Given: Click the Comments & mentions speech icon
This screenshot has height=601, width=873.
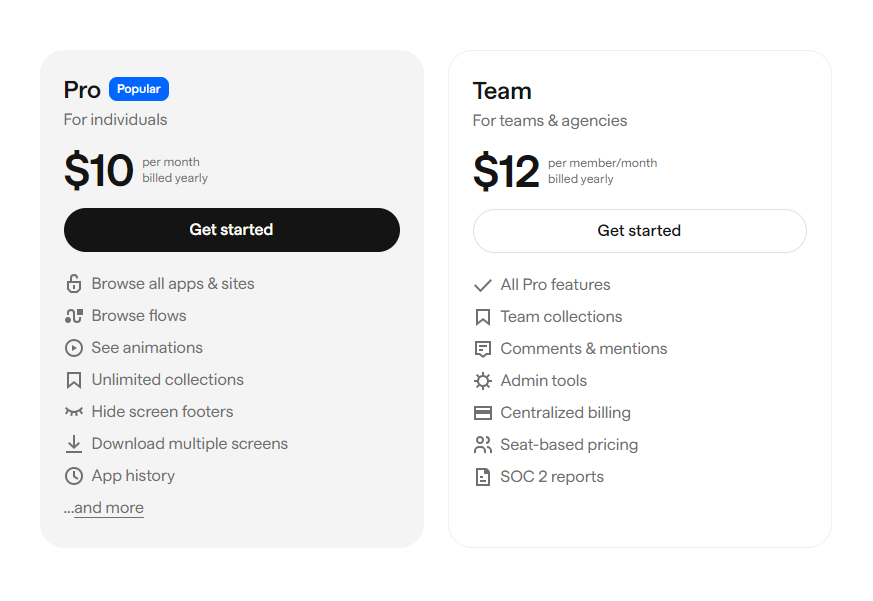Looking at the screenshot, I should [x=482, y=349].
